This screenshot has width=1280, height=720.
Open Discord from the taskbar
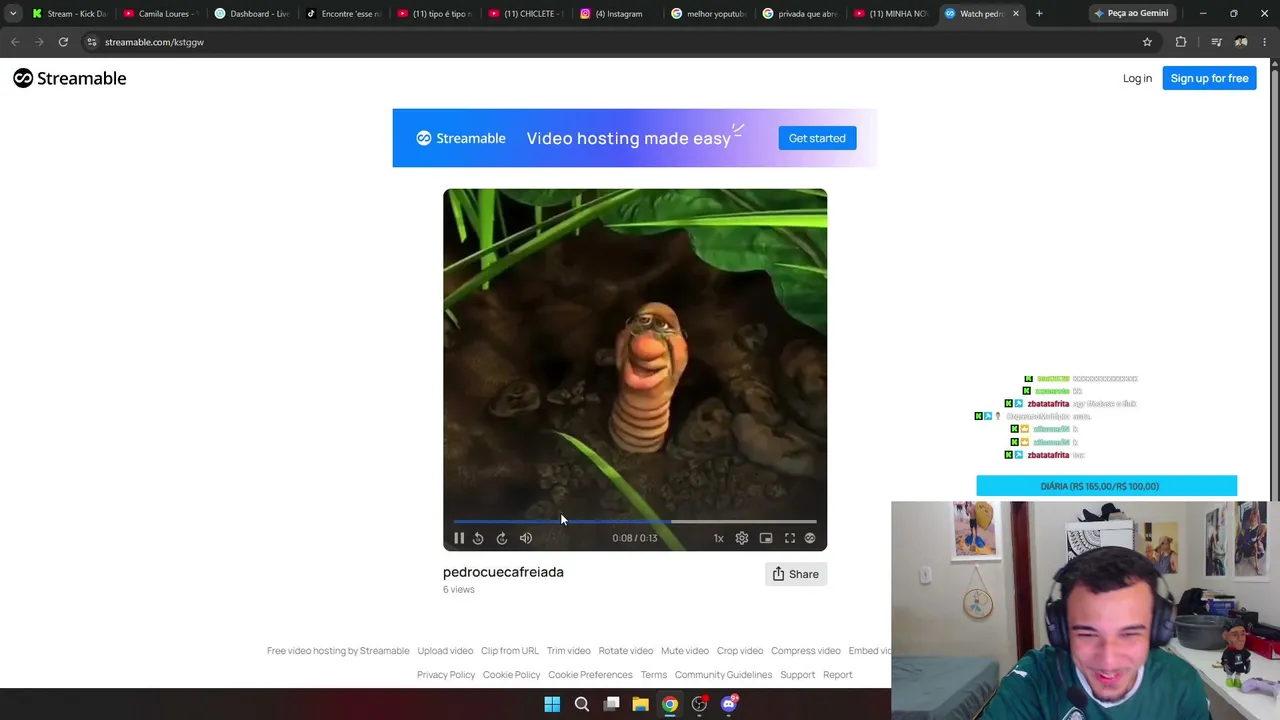coord(729,704)
